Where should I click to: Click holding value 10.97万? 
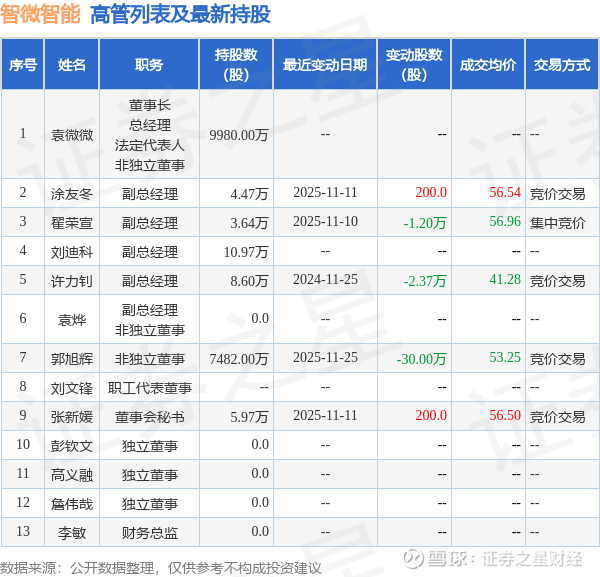click(246, 252)
